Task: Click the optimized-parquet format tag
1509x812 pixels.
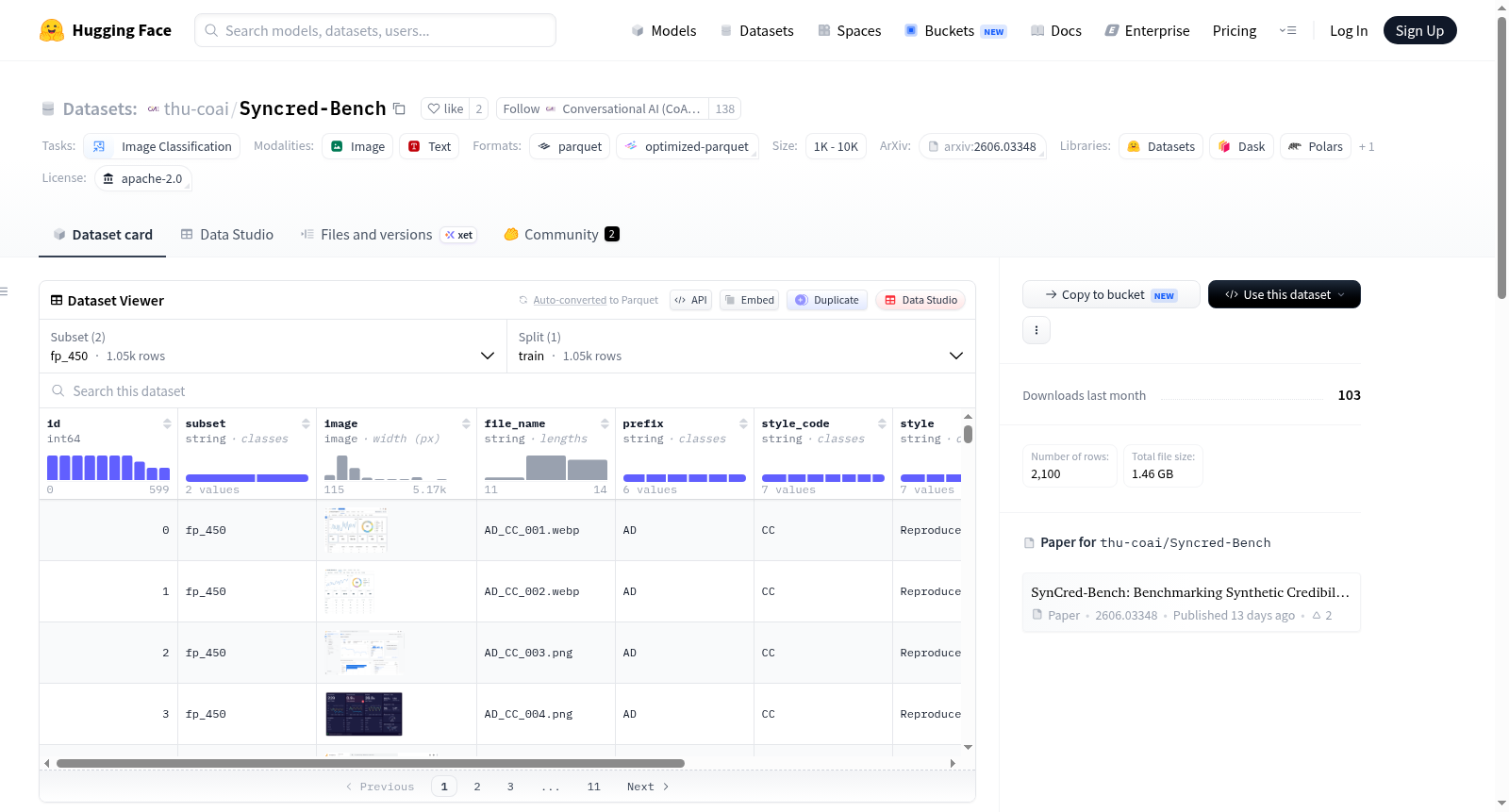Action: coord(688,146)
